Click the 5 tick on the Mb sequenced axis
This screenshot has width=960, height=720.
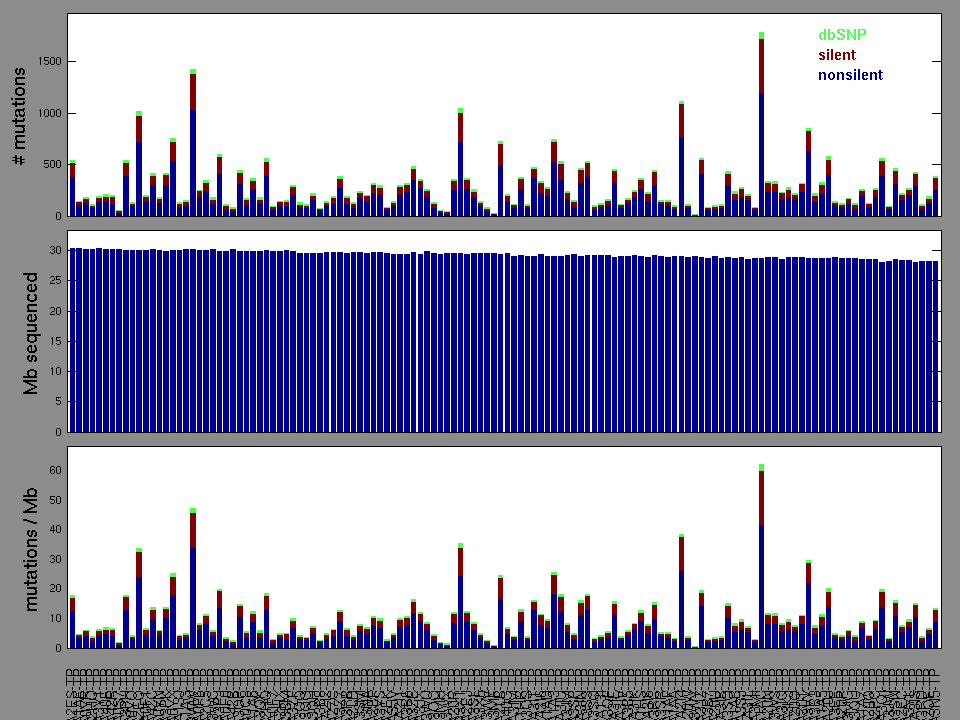click(59, 402)
